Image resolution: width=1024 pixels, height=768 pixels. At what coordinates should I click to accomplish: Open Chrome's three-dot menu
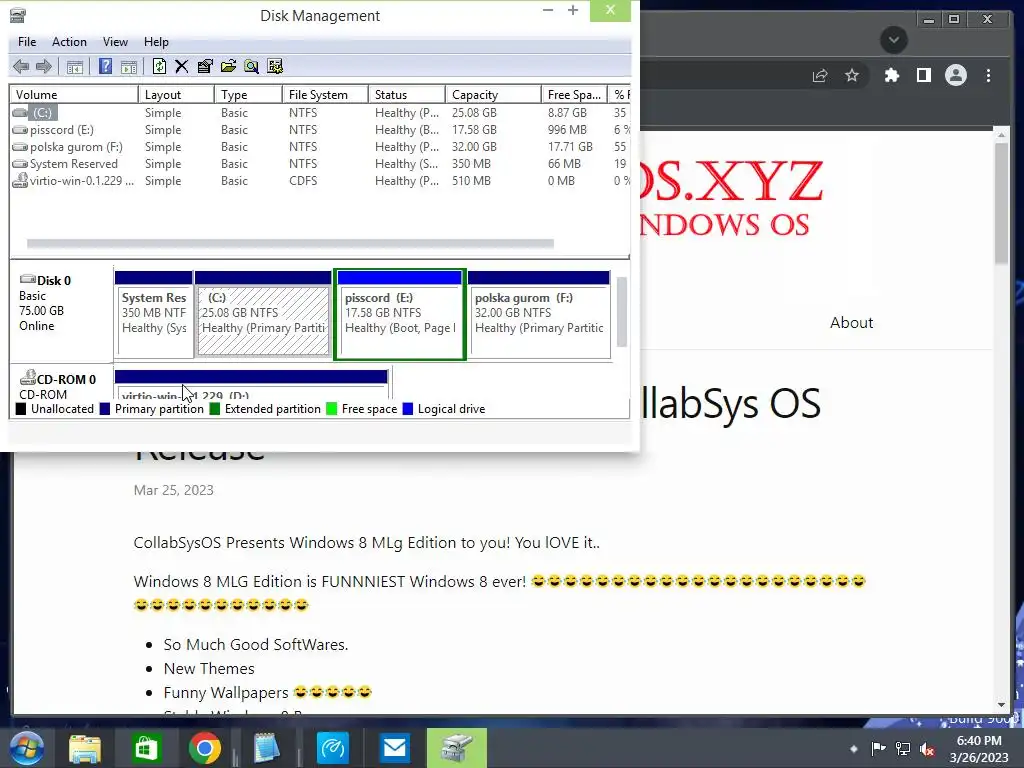tap(988, 76)
